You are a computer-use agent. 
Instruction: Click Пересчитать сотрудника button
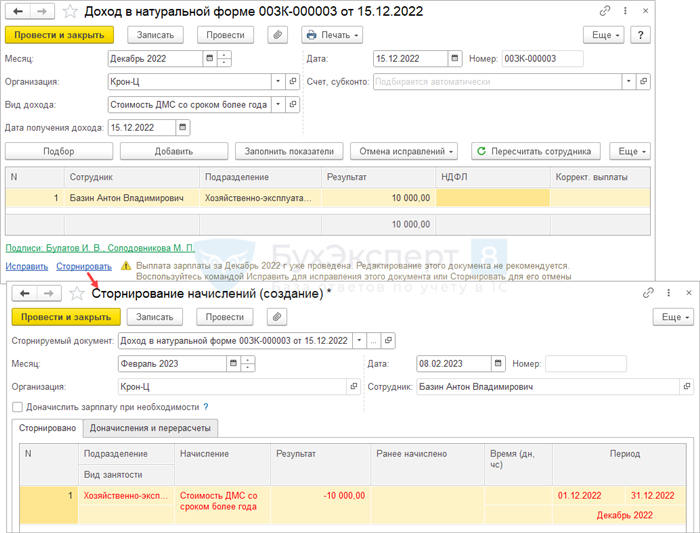536,151
